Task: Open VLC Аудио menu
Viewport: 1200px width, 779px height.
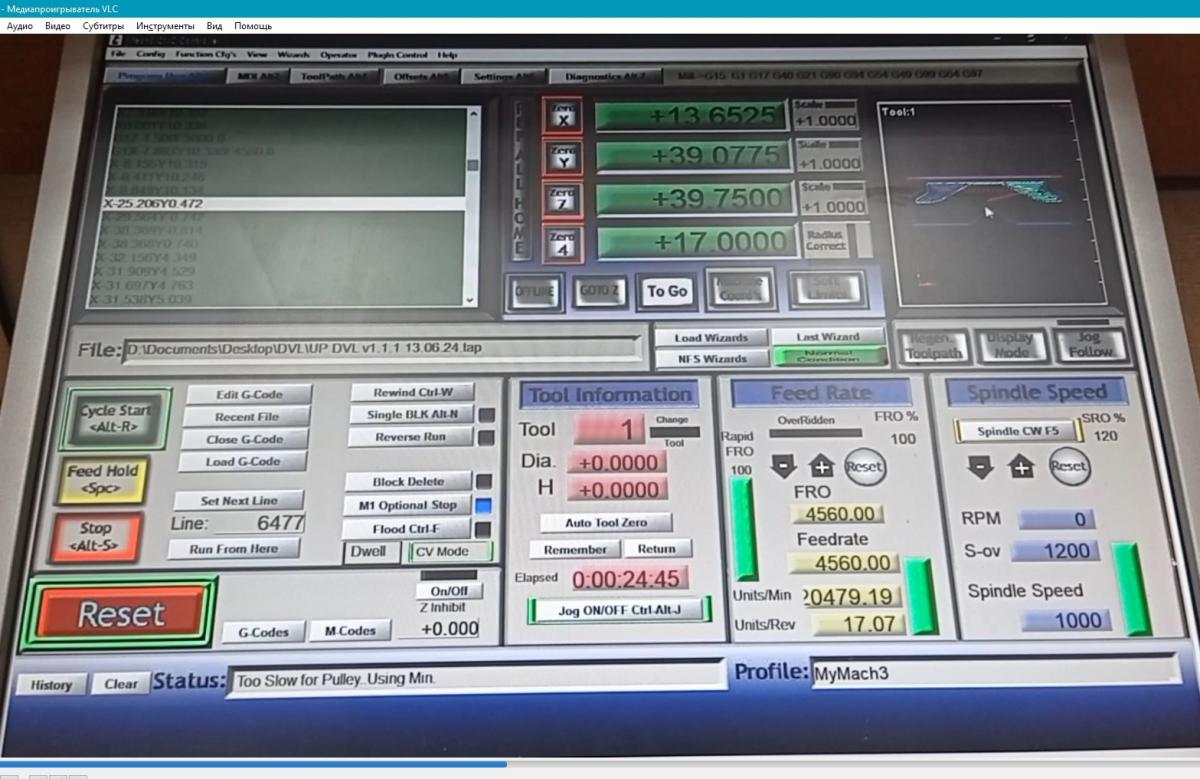Action: pos(20,25)
